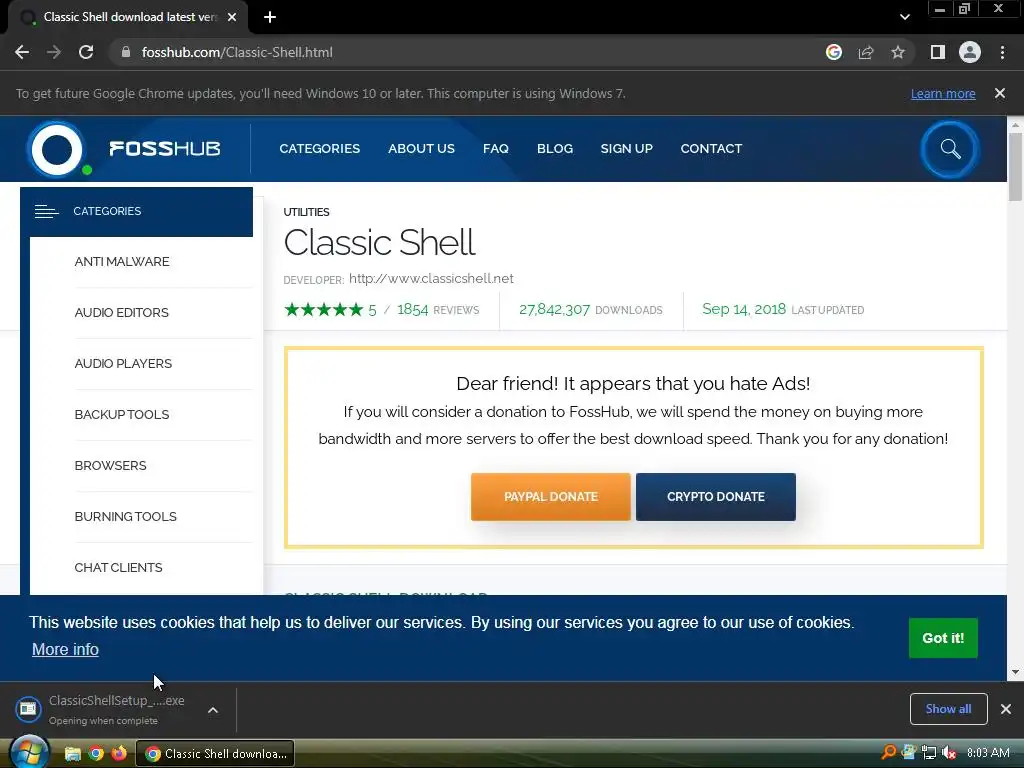Open the Chrome profile avatar

coord(970,52)
